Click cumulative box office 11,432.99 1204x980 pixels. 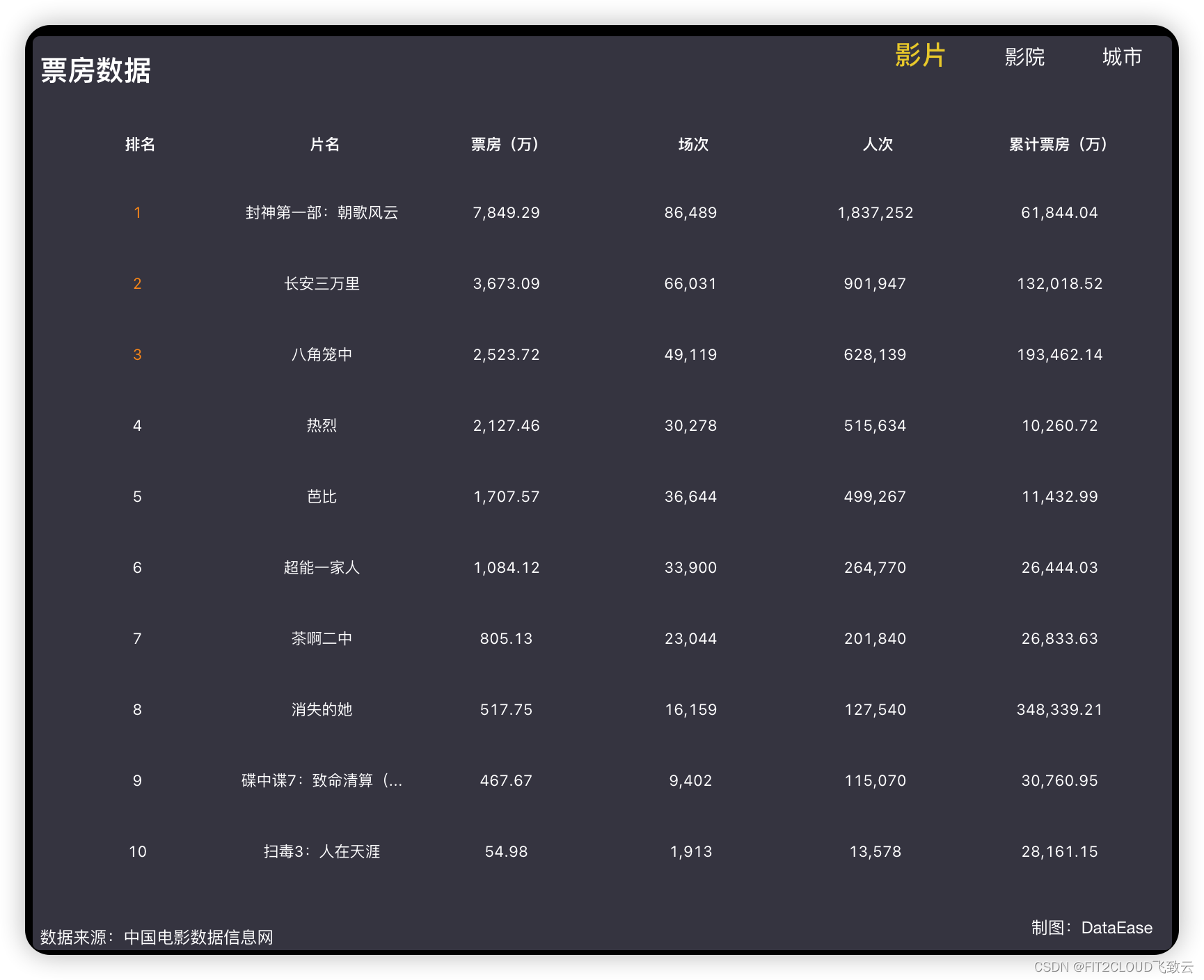[1059, 496]
